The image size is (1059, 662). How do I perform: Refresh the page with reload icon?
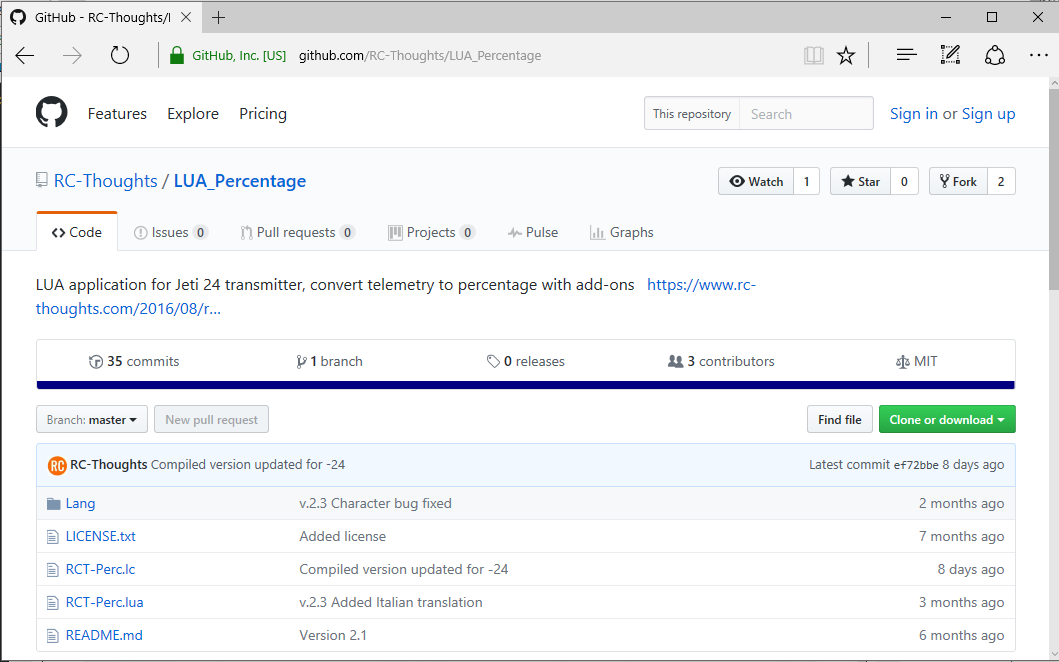120,55
